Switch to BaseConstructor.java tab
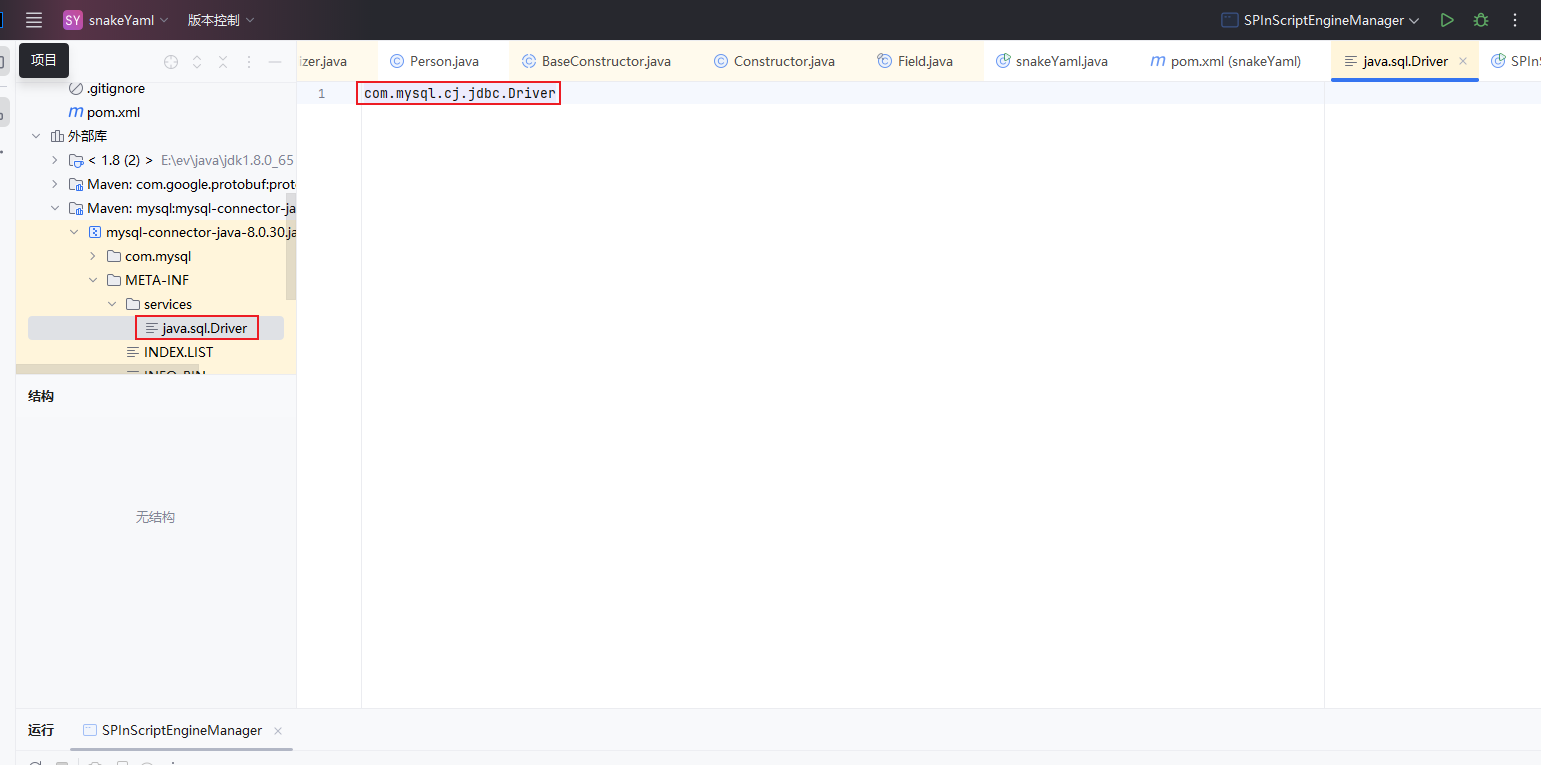This screenshot has height=765, width=1541. pos(596,61)
